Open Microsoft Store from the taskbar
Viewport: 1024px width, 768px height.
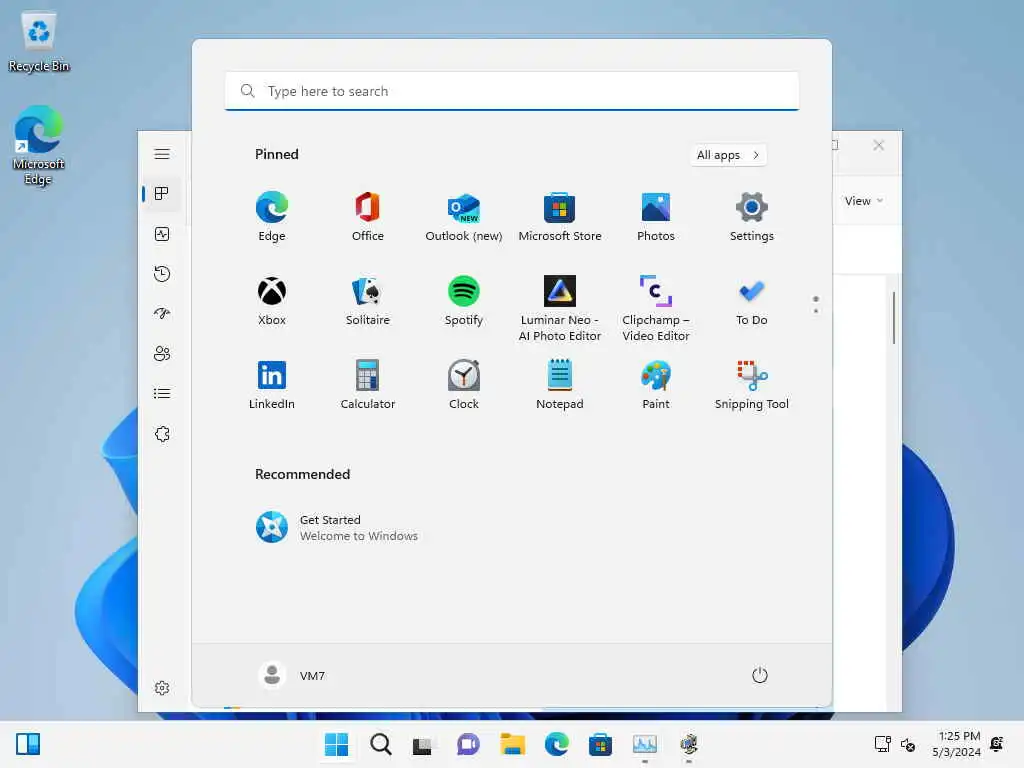coord(600,744)
